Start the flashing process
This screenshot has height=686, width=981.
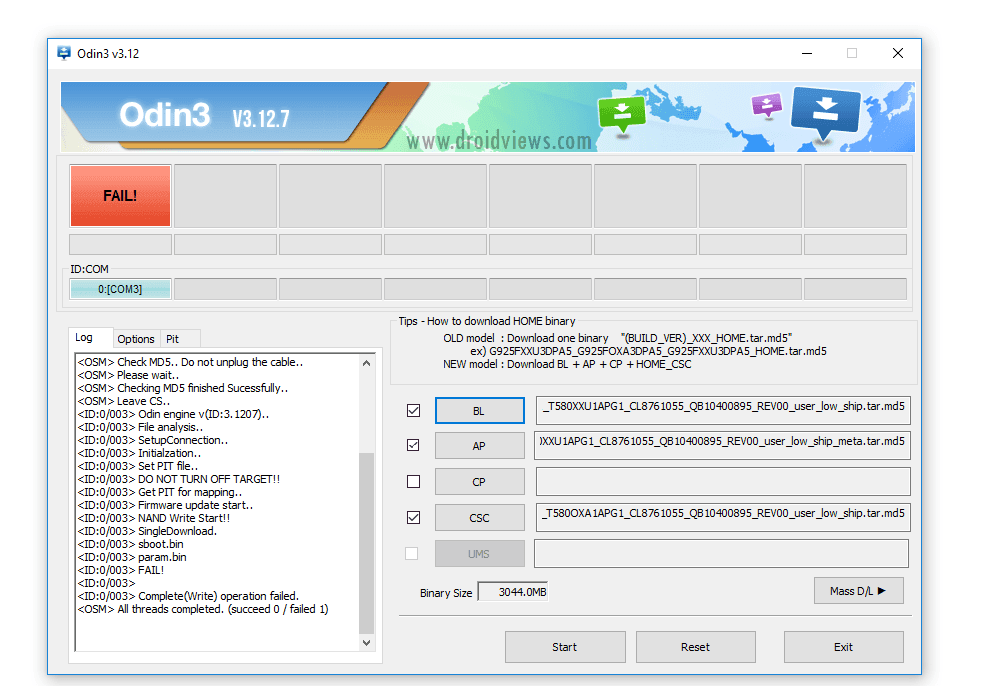point(565,647)
